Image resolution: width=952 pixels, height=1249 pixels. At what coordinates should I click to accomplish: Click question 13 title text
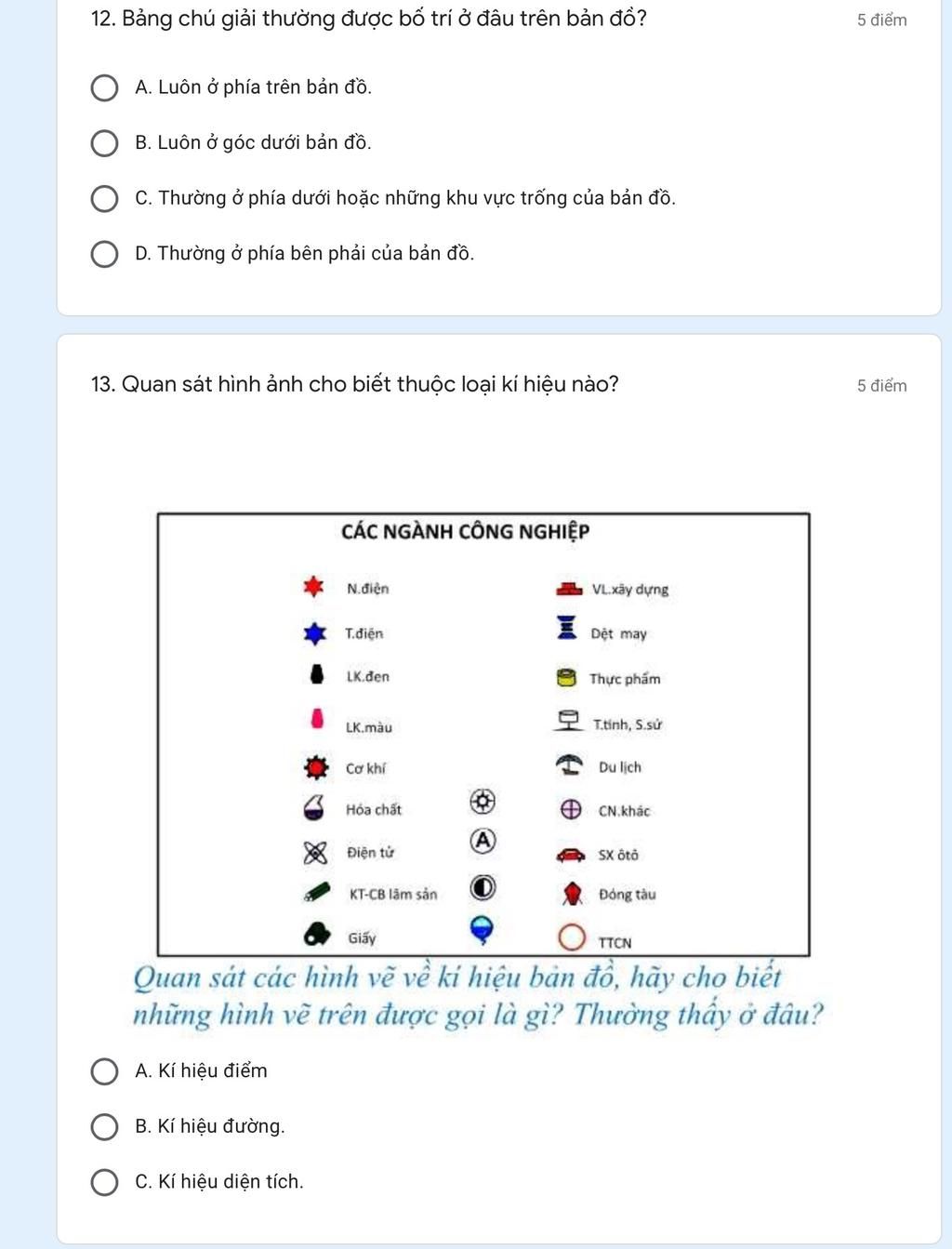(x=355, y=384)
